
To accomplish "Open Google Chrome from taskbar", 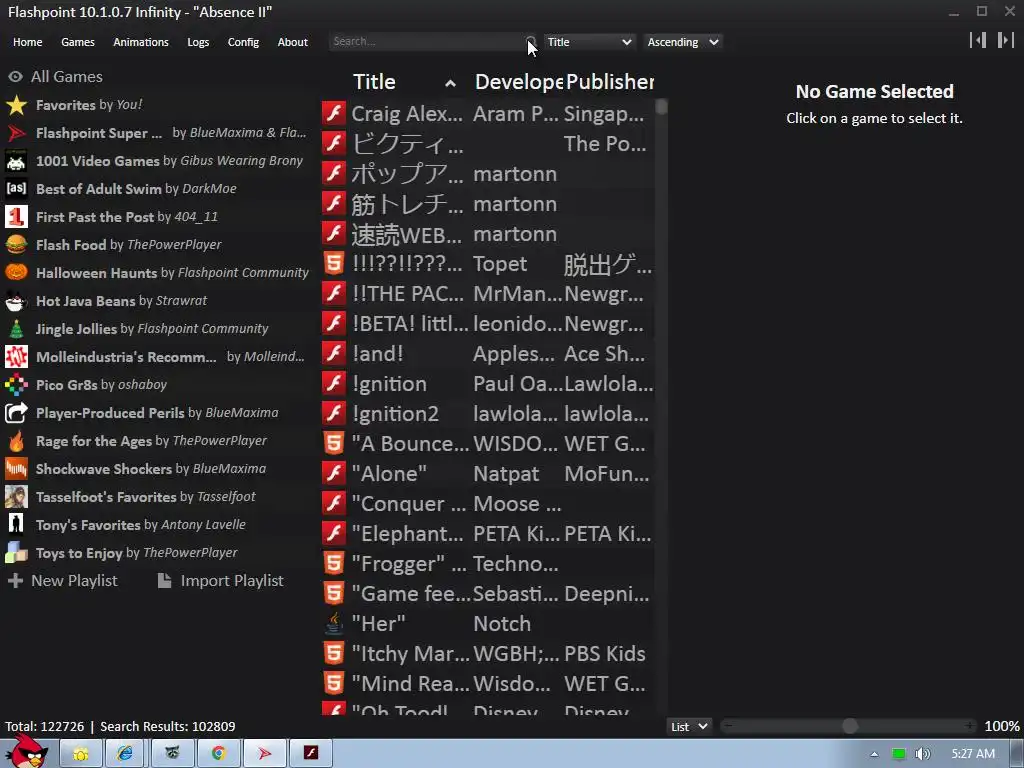I will click(219, 754).
